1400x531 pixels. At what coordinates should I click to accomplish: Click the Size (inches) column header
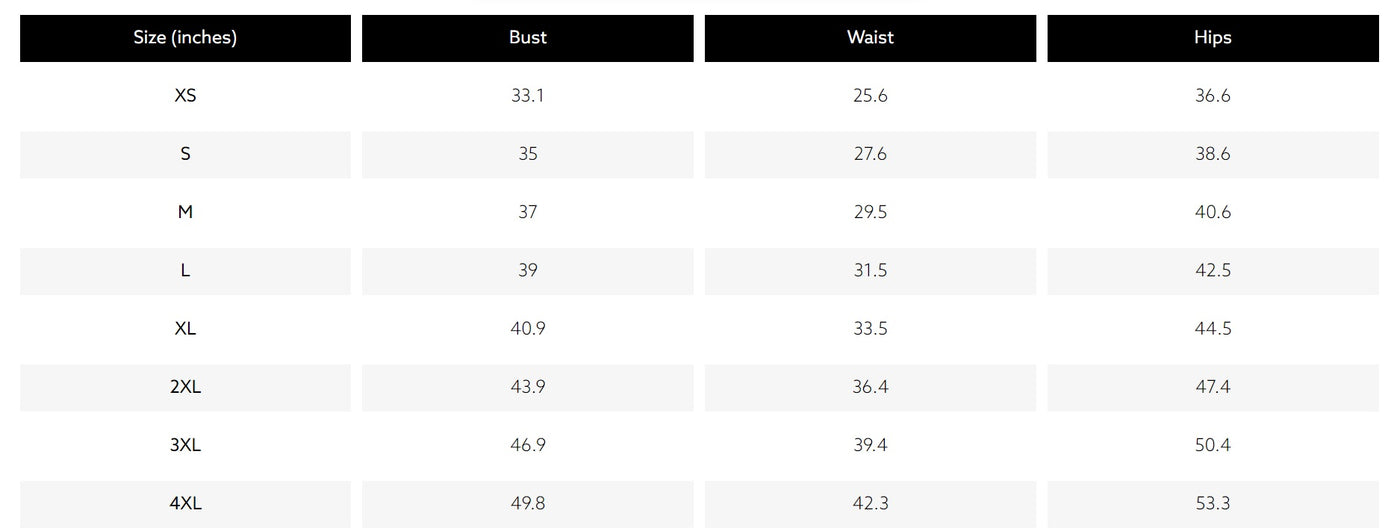pos(185,38)
